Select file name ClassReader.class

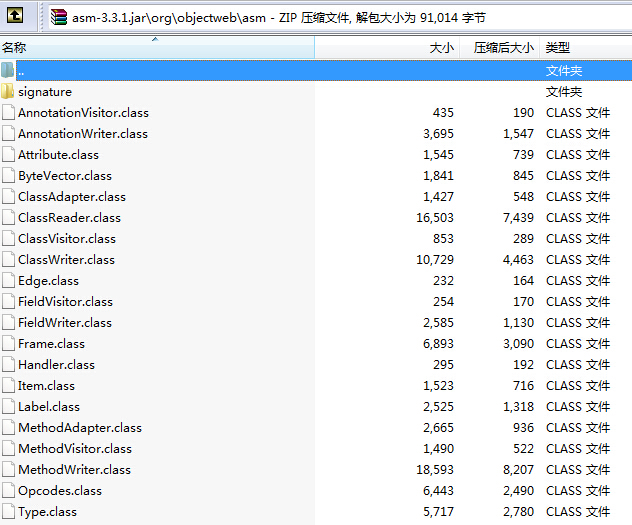coord(69,218)
